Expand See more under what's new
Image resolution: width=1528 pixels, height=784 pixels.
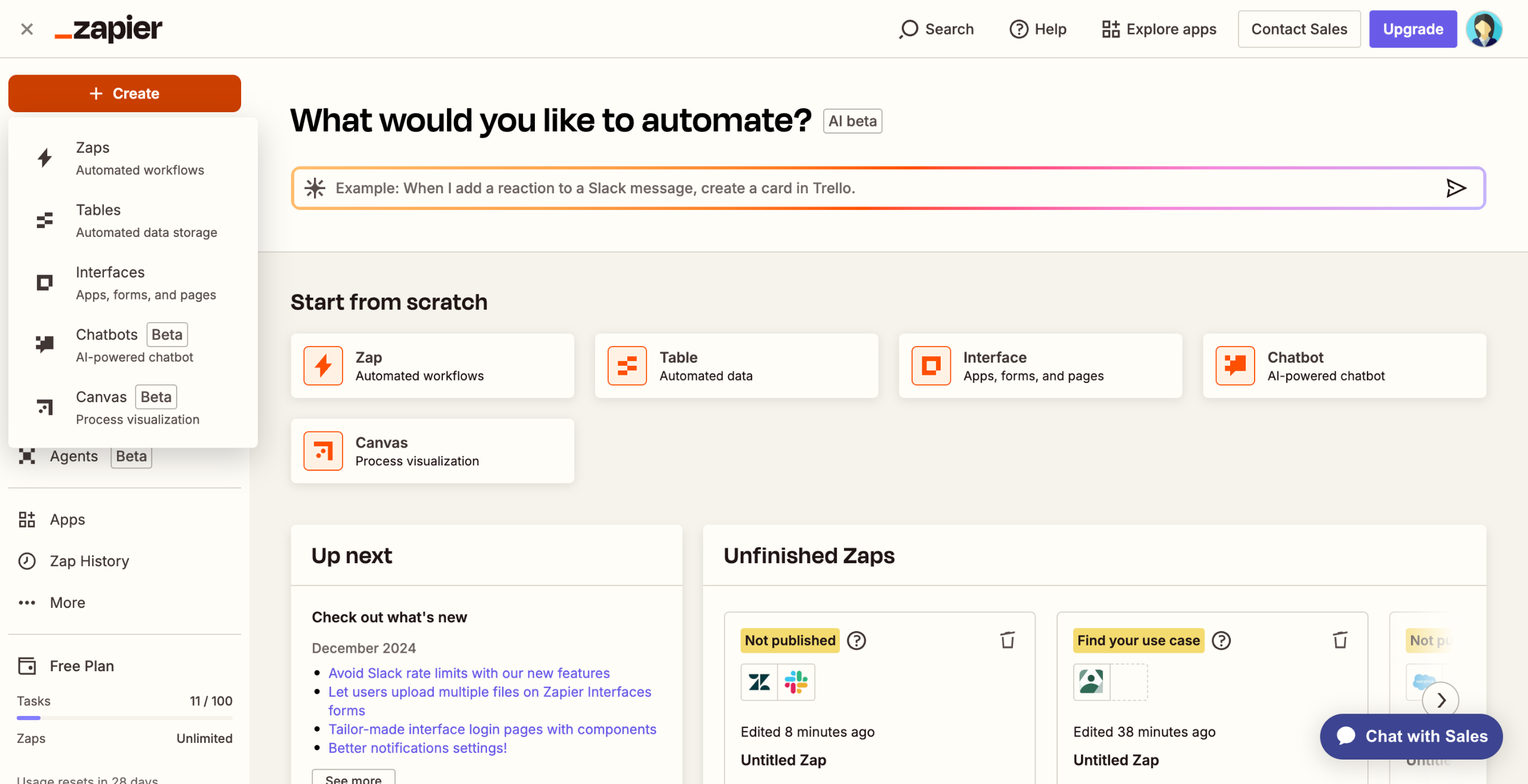[x=353, y=778]
